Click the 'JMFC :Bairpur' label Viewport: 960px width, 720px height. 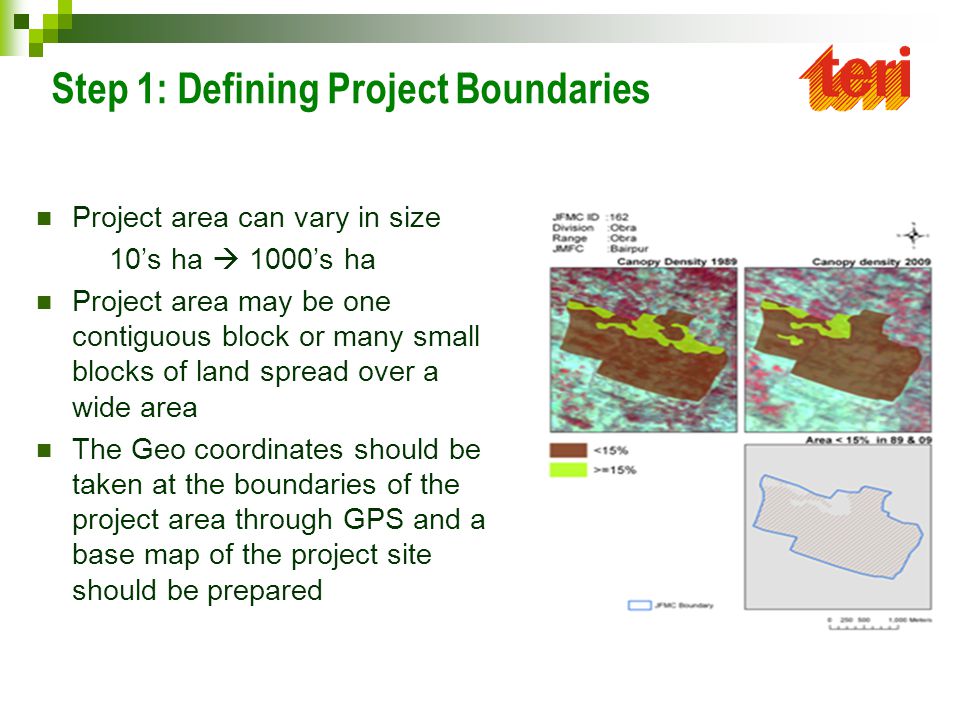(600, 249)
